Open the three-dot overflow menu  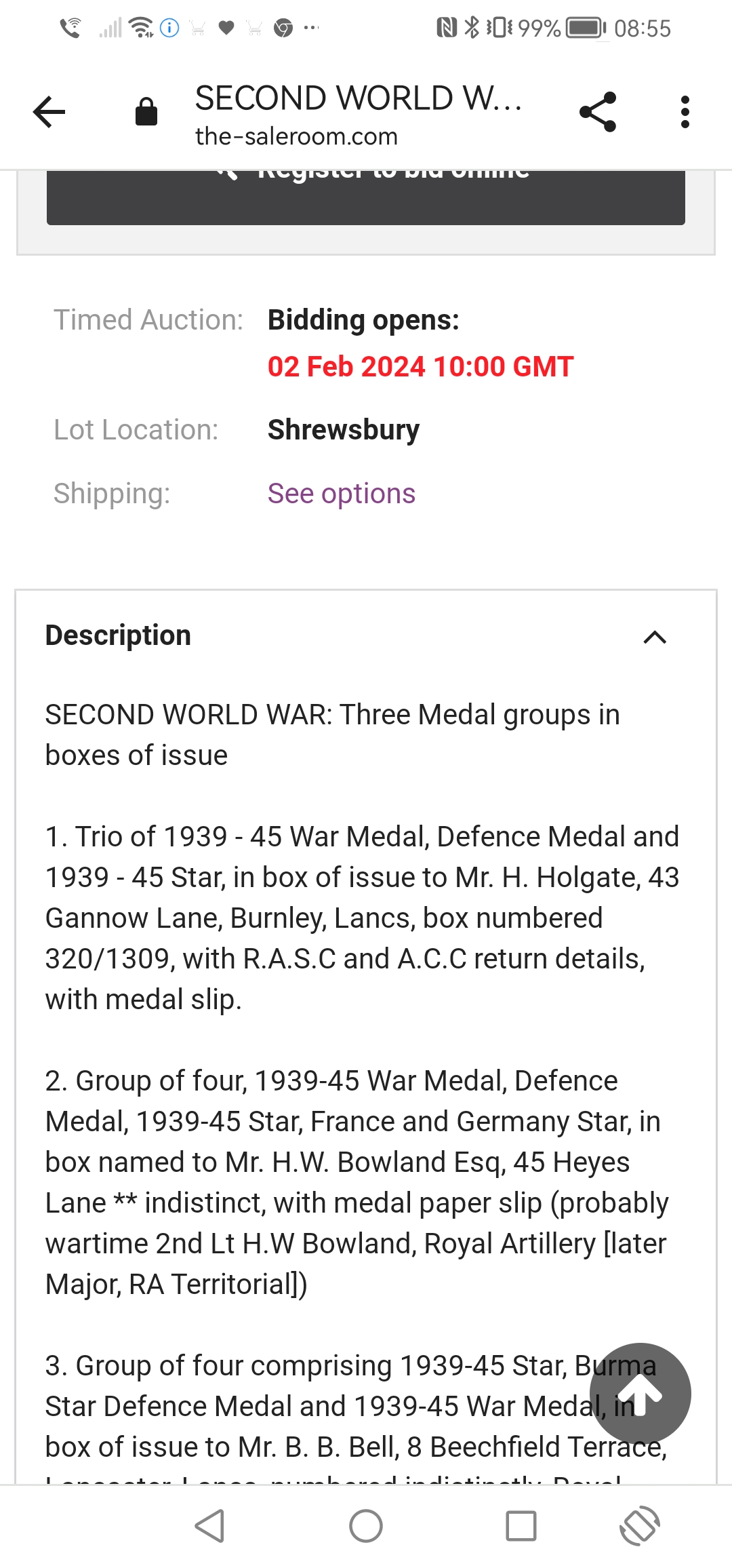(x=685, y=112)
